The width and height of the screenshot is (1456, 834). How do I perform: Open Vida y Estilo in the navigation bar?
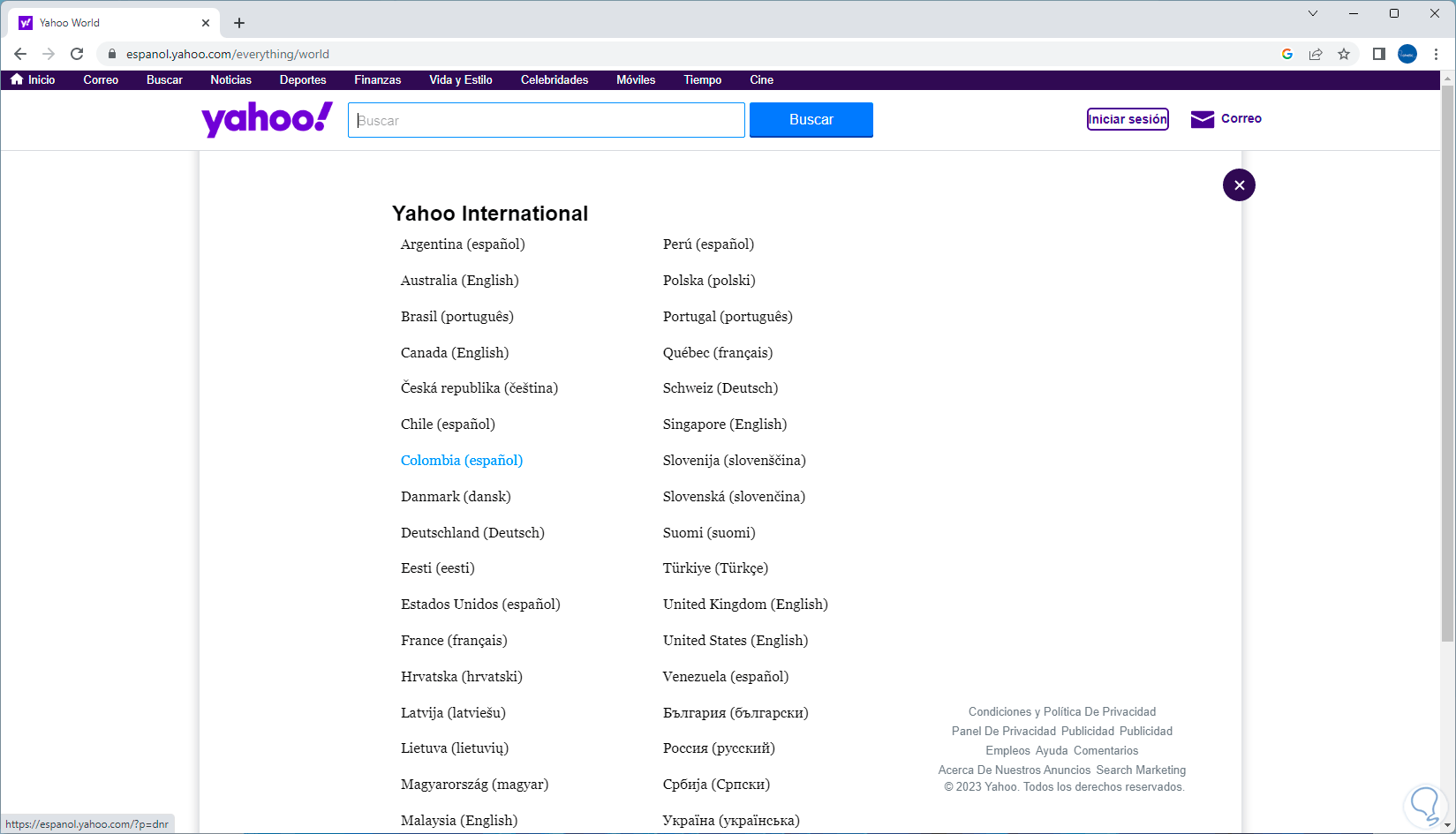click(461, 79)
